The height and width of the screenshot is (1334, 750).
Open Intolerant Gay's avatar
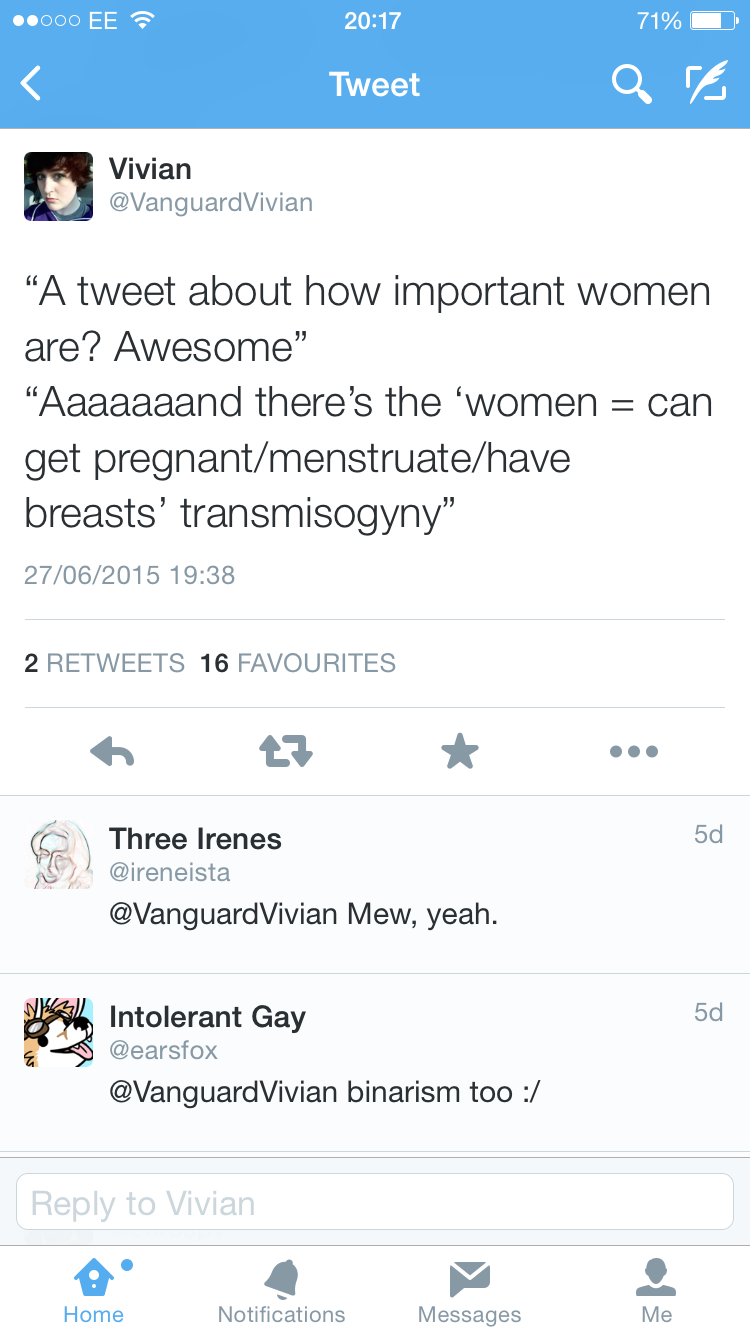[59, 1033]
